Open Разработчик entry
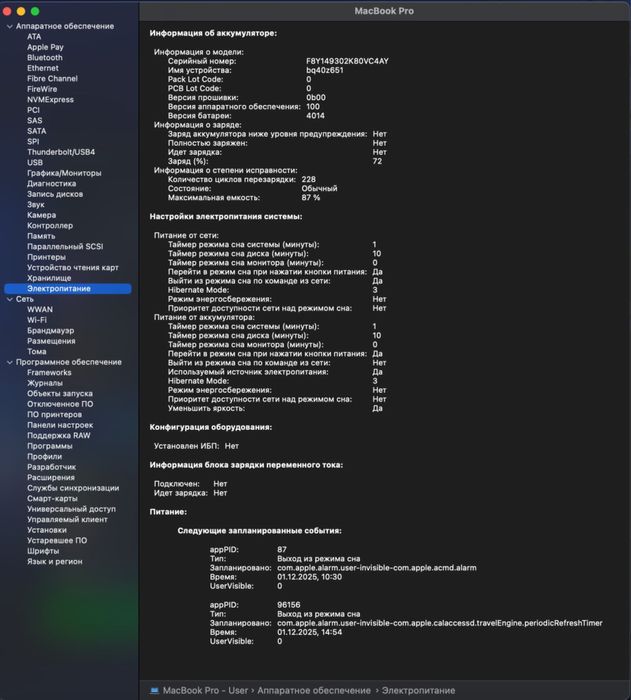631x700 pixels. (x=51, y=467)
